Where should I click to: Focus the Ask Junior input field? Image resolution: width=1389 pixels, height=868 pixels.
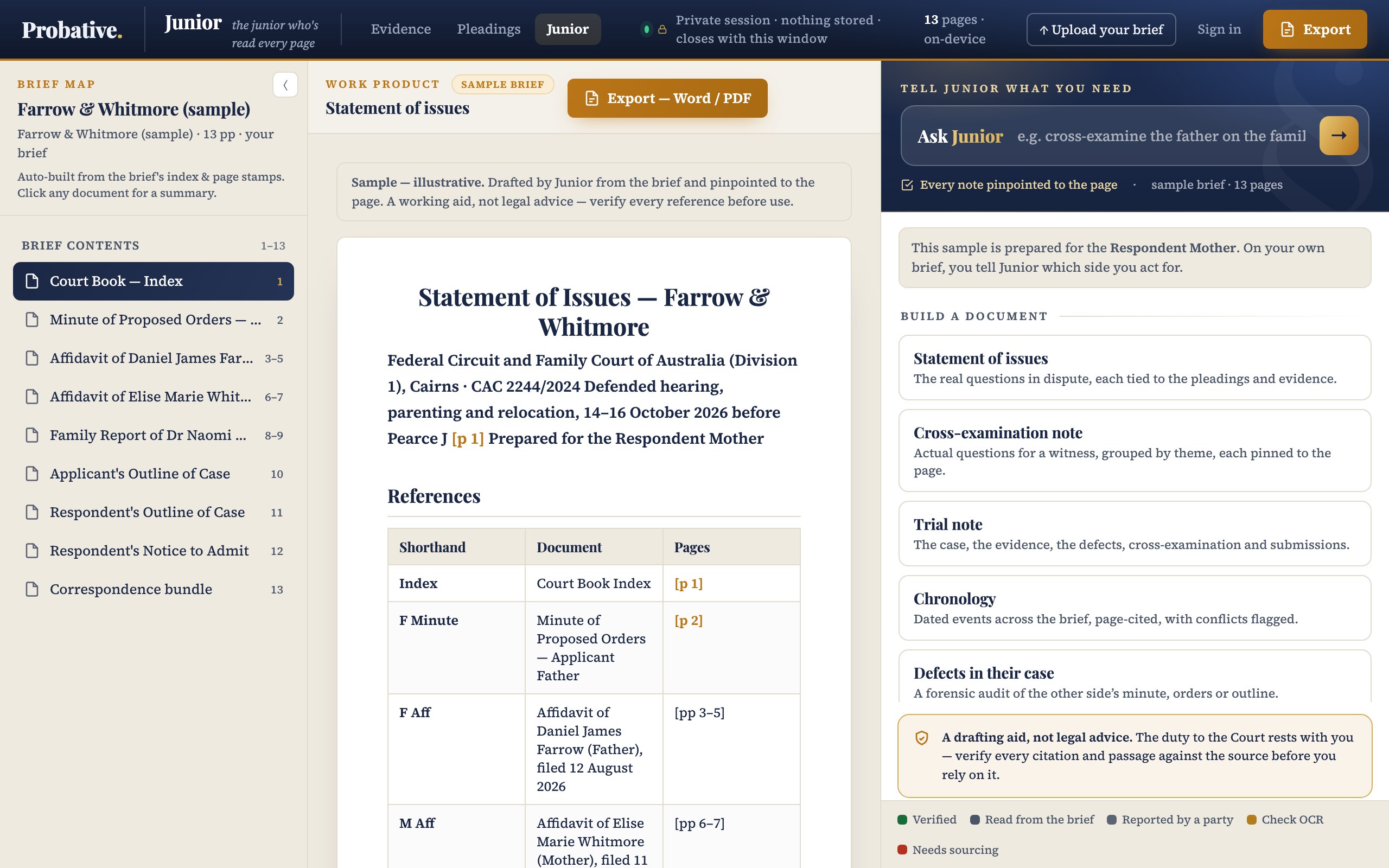1162,136
